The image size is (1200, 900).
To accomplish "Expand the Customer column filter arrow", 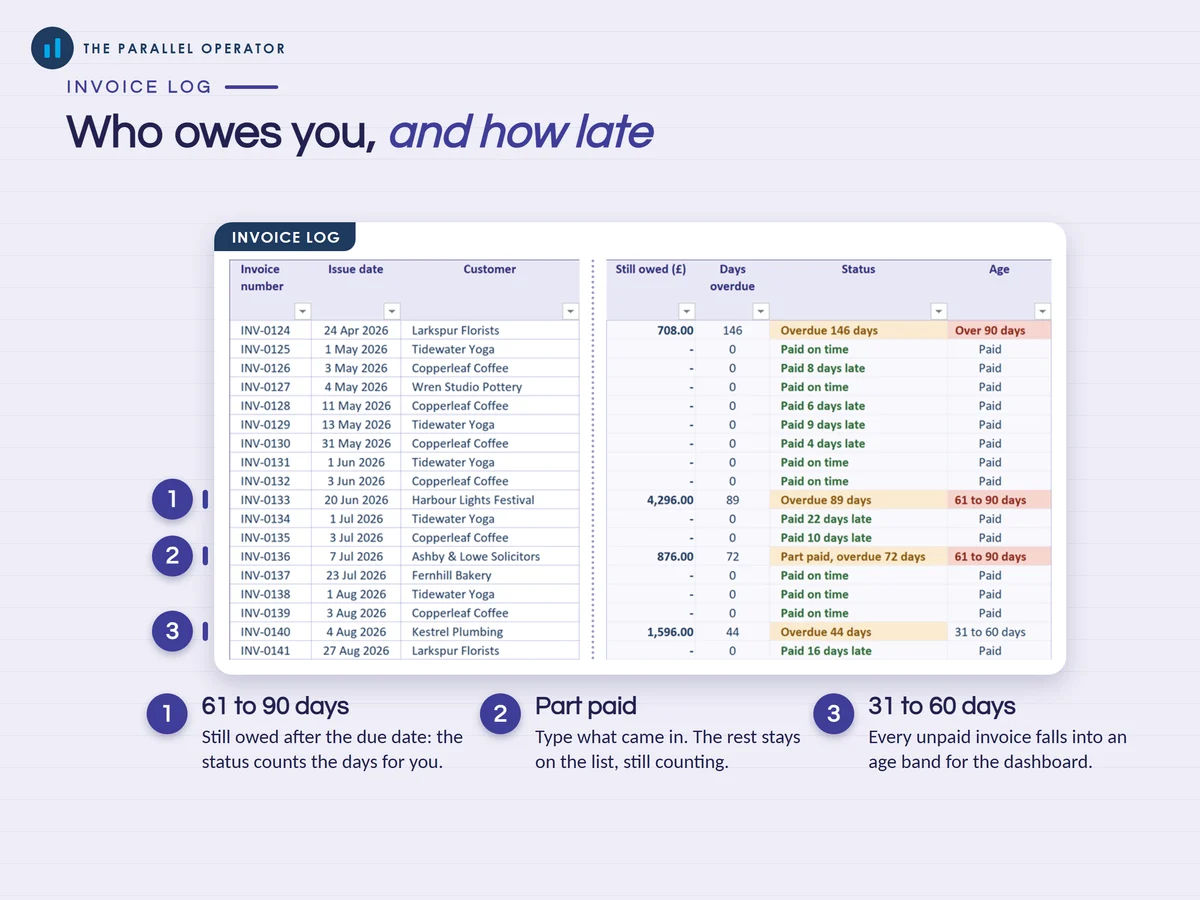I will (x=570, y=311).
